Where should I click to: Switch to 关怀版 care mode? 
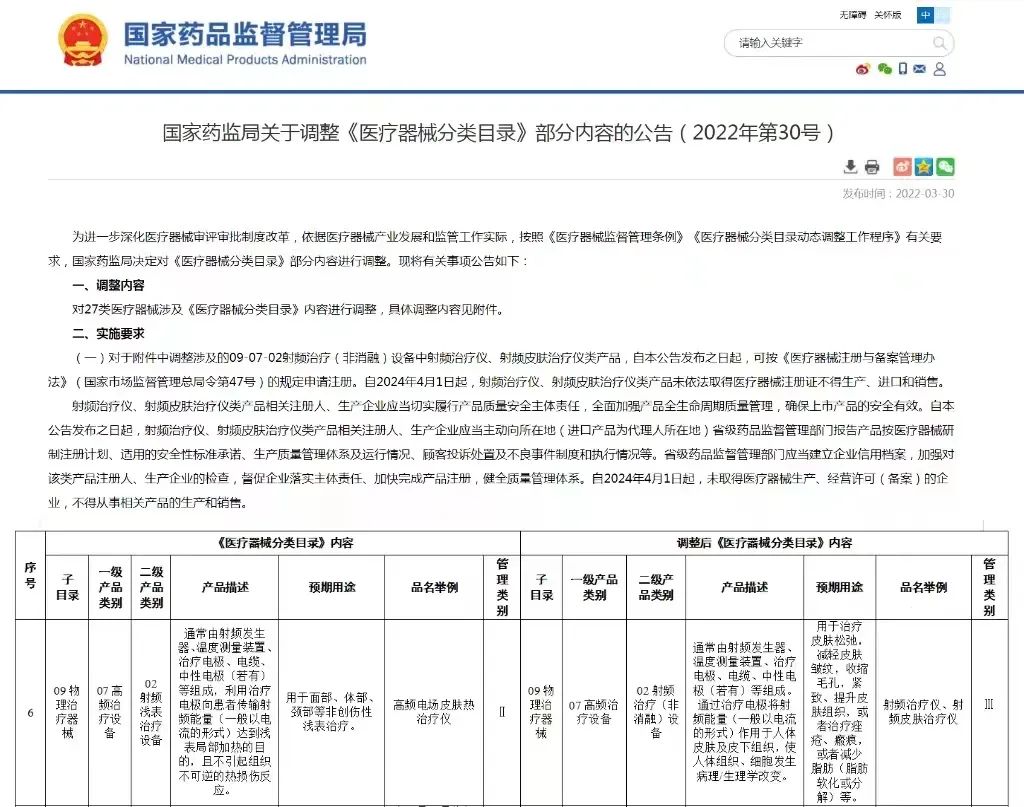coord(888,15)
